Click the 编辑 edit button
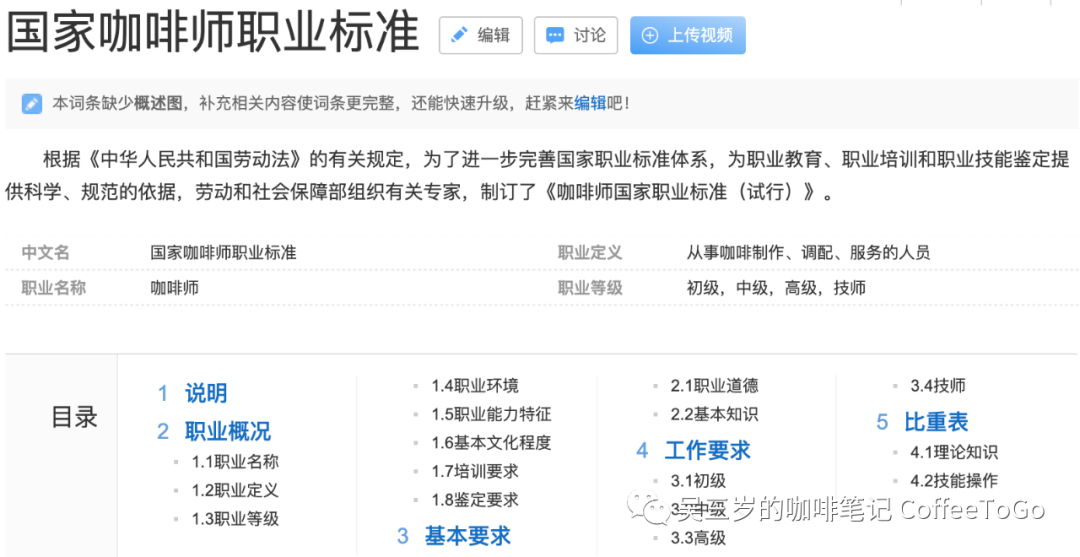Screen dimensions: 1080x557 (481, 35)
